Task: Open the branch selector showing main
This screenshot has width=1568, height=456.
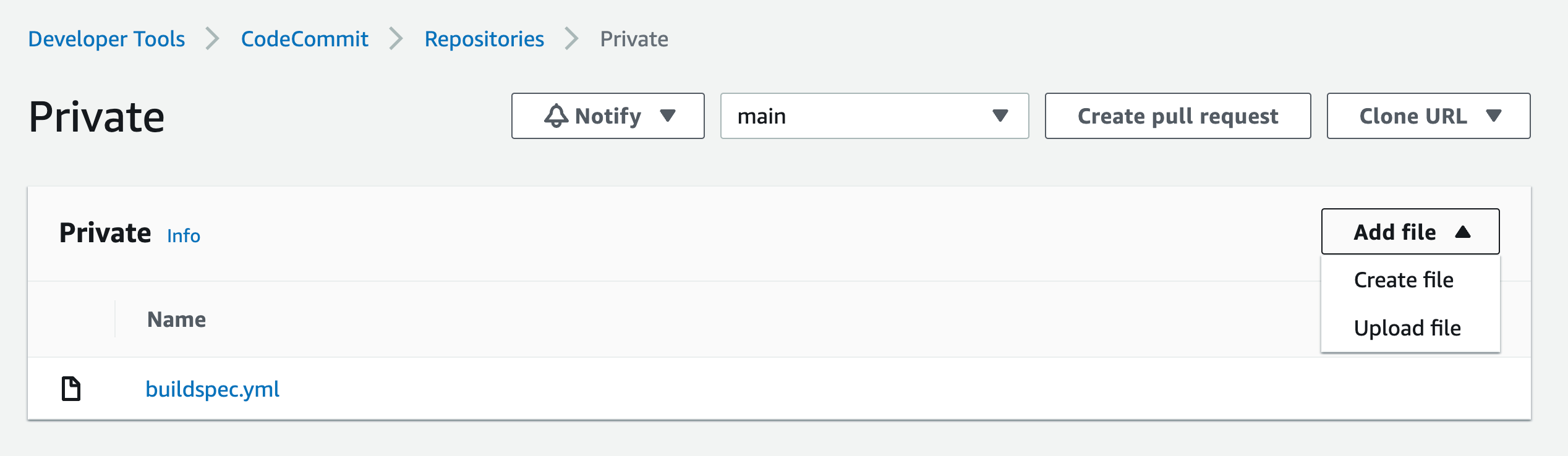Action: 874,116
